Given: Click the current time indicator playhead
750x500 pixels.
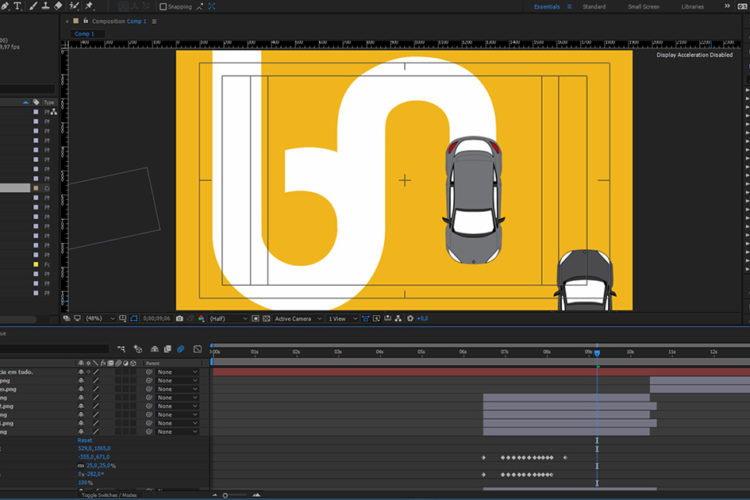Looking at the screenshot, I should (x=597, y=353).
